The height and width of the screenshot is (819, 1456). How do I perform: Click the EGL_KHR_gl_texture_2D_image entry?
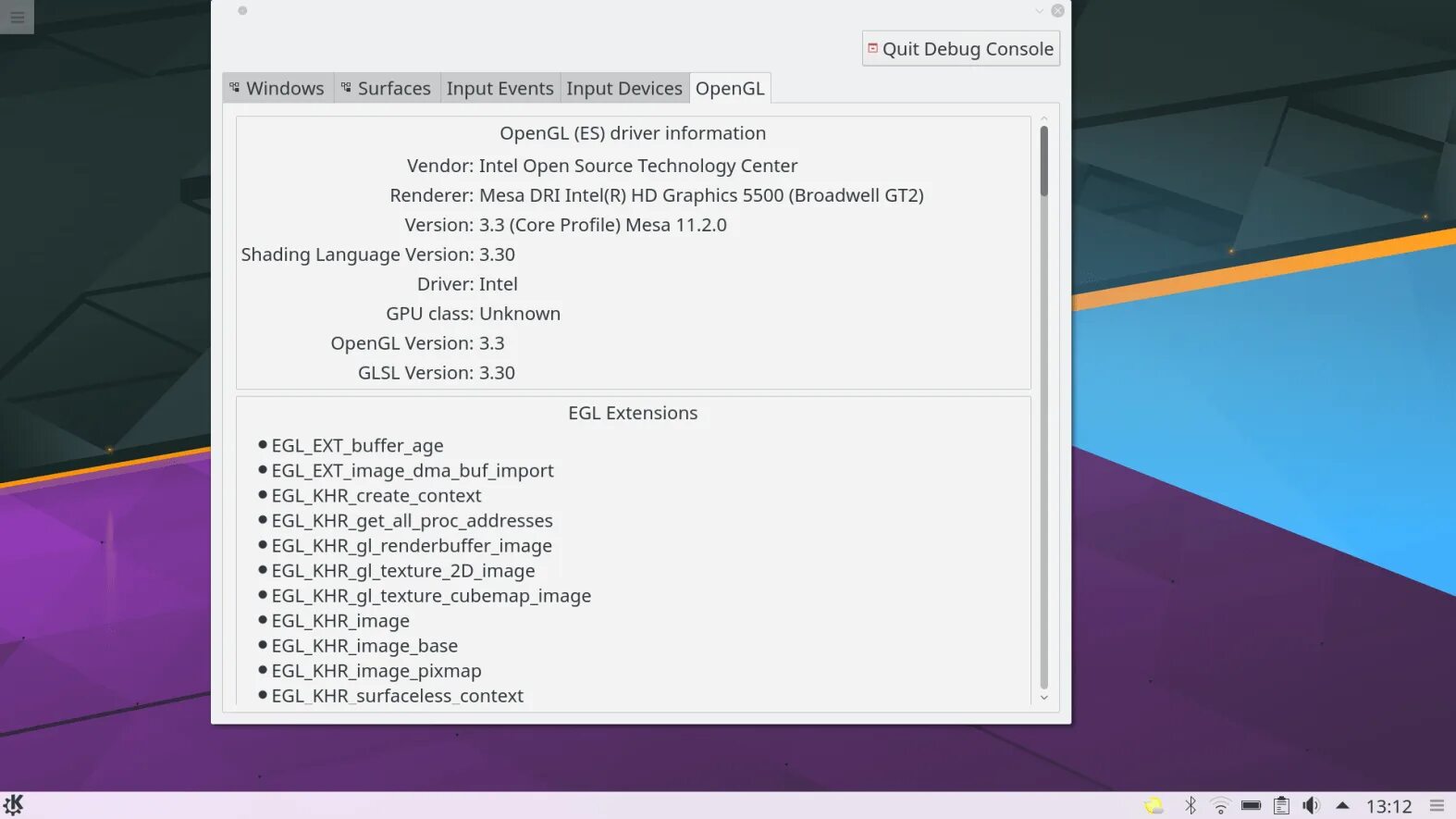(x=402, y=571)
